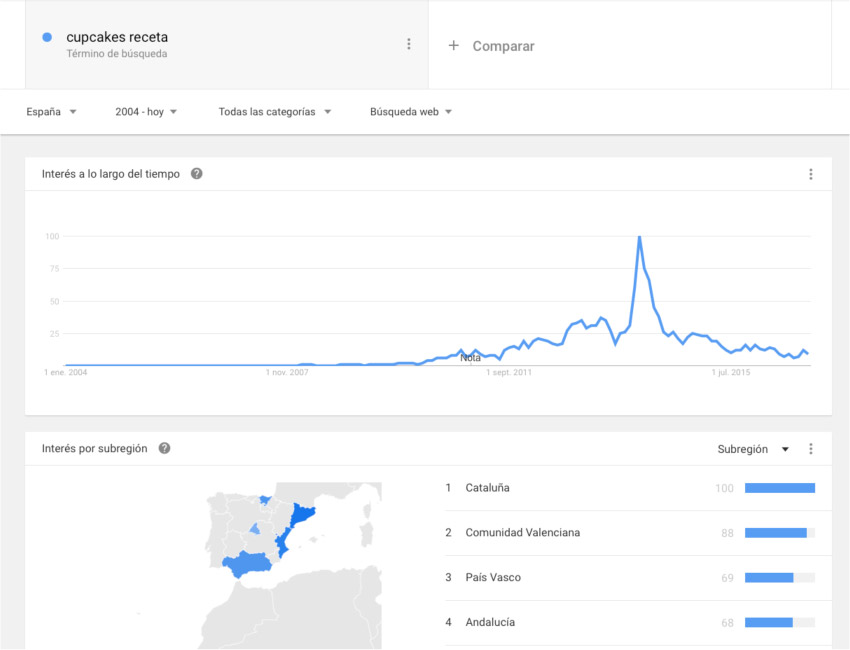
Task: Open the Búsqueda web type dropdown
Action: (x=411, y=111)
